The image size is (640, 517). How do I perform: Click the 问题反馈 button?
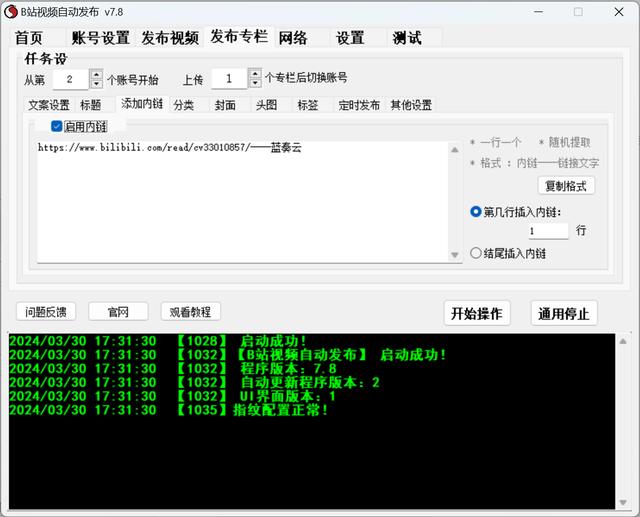tap(46, 312)
